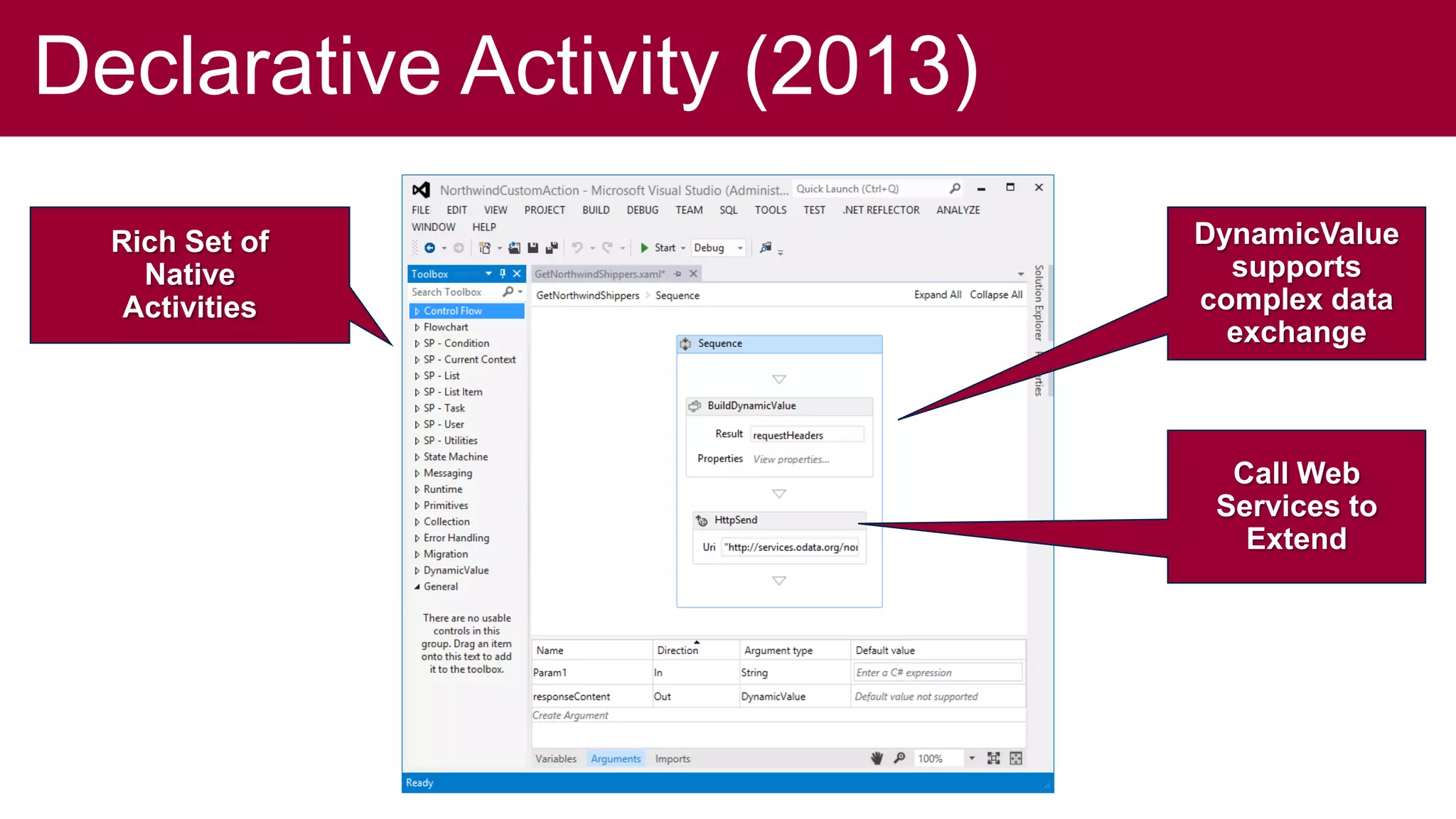Open the Start button dropdown arrow
Viewport: 1456px width, 819px height.
point(683,248)
